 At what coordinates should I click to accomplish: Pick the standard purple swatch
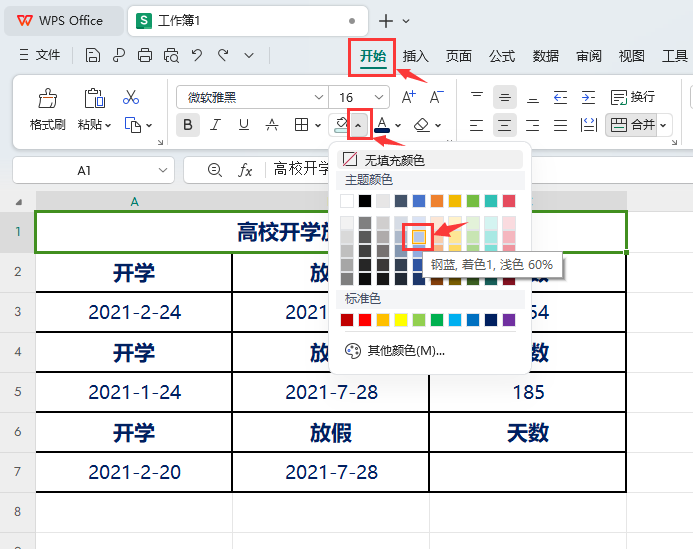[509, 320]
